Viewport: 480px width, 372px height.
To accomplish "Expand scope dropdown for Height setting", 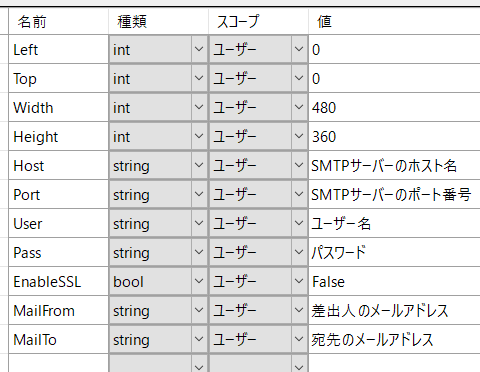I will pyautogui.click(x=299, y=136).
